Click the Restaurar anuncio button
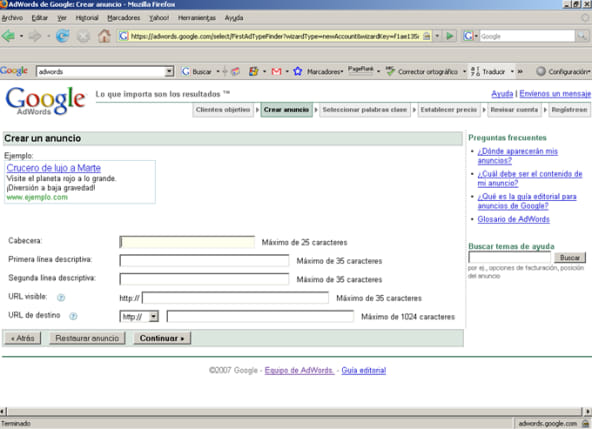 (x=87, y=338)
